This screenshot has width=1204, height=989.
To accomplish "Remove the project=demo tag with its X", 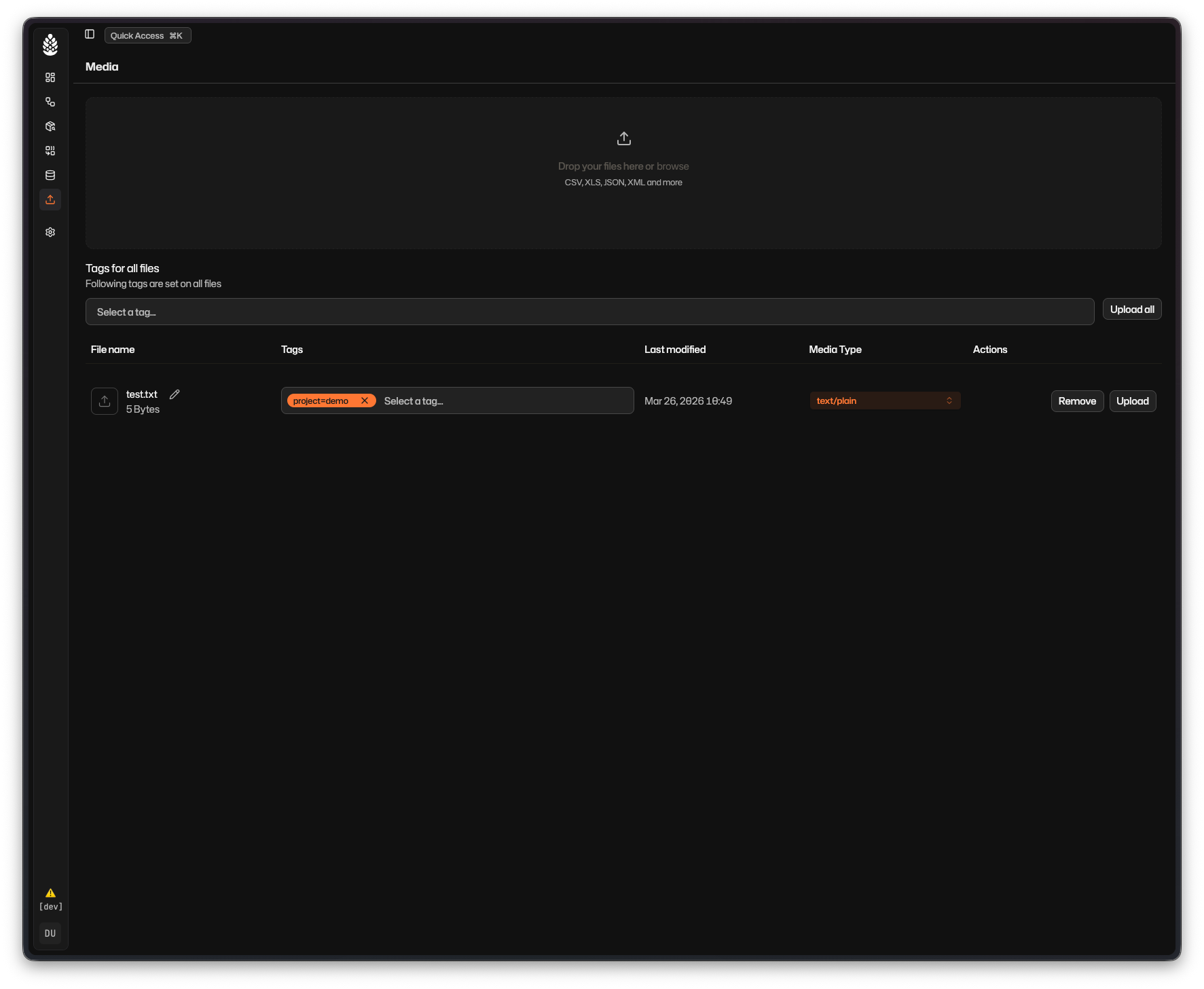I will point(365,400).
